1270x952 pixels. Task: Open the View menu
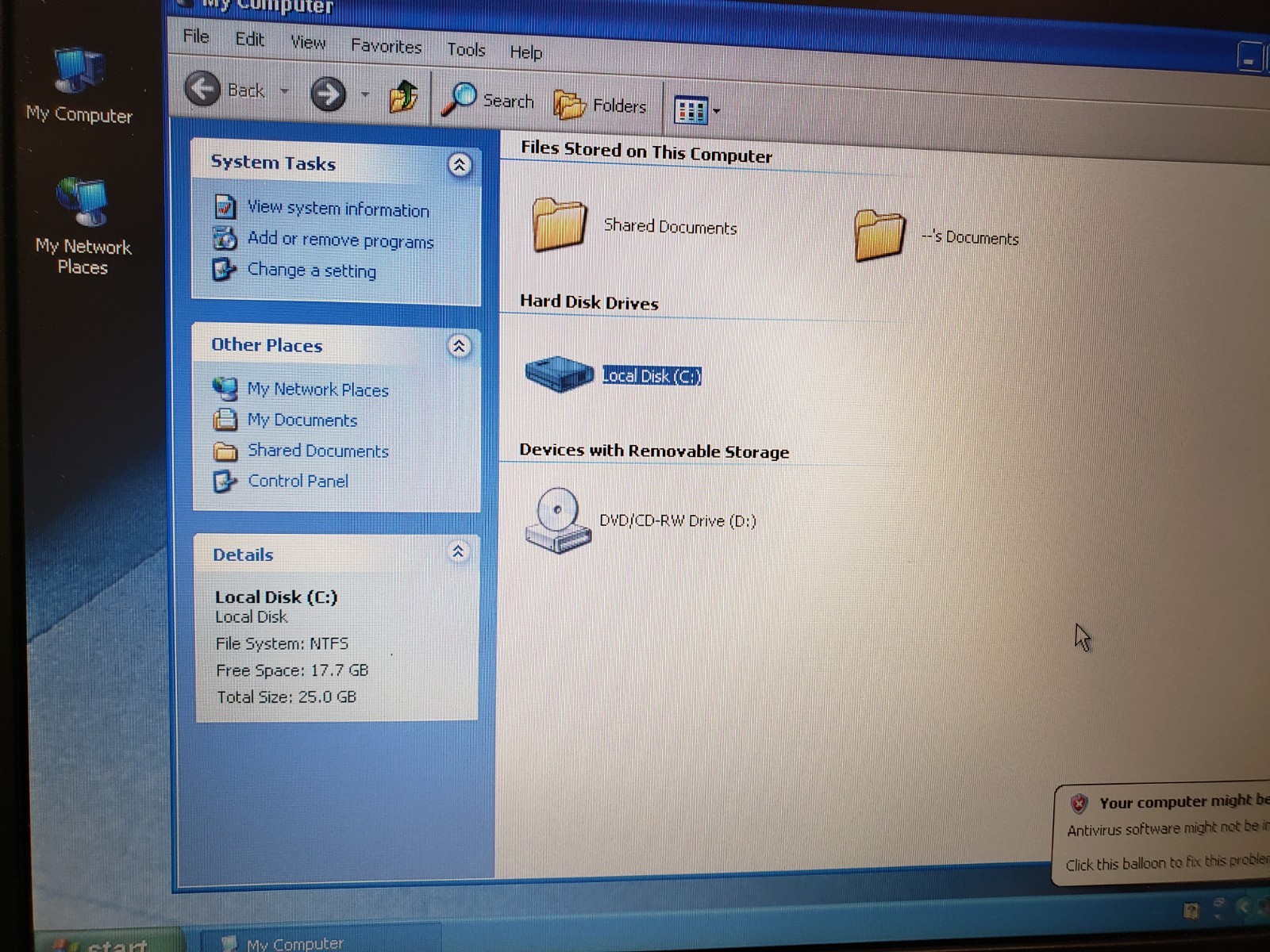point(308,43)
